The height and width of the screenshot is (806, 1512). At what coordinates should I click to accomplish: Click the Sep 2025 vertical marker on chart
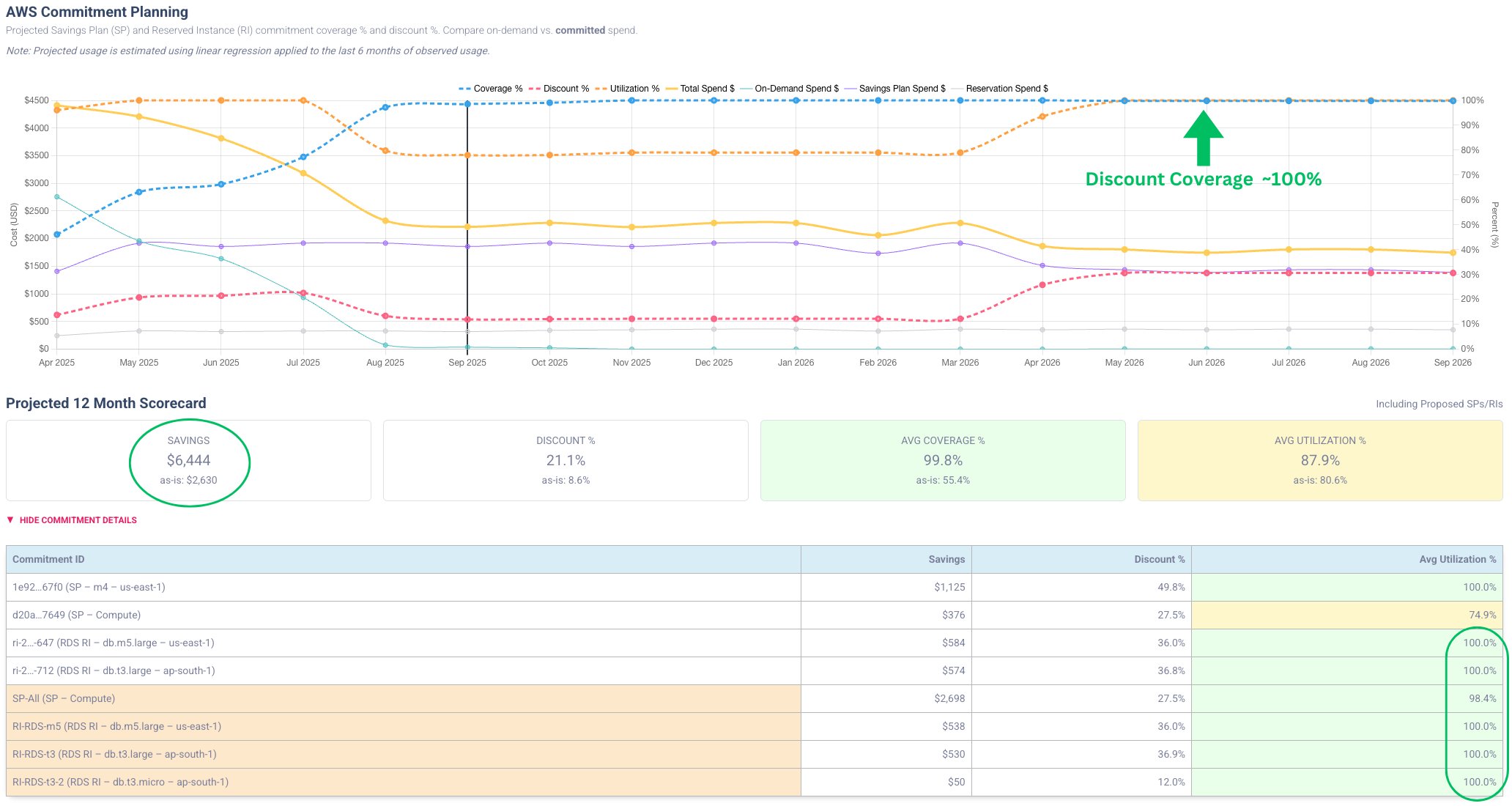[x=467, y=220]
